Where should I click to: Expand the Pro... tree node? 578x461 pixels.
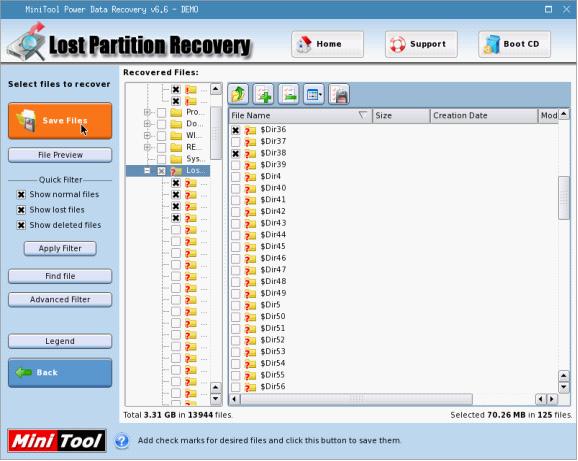coord(147,112)
